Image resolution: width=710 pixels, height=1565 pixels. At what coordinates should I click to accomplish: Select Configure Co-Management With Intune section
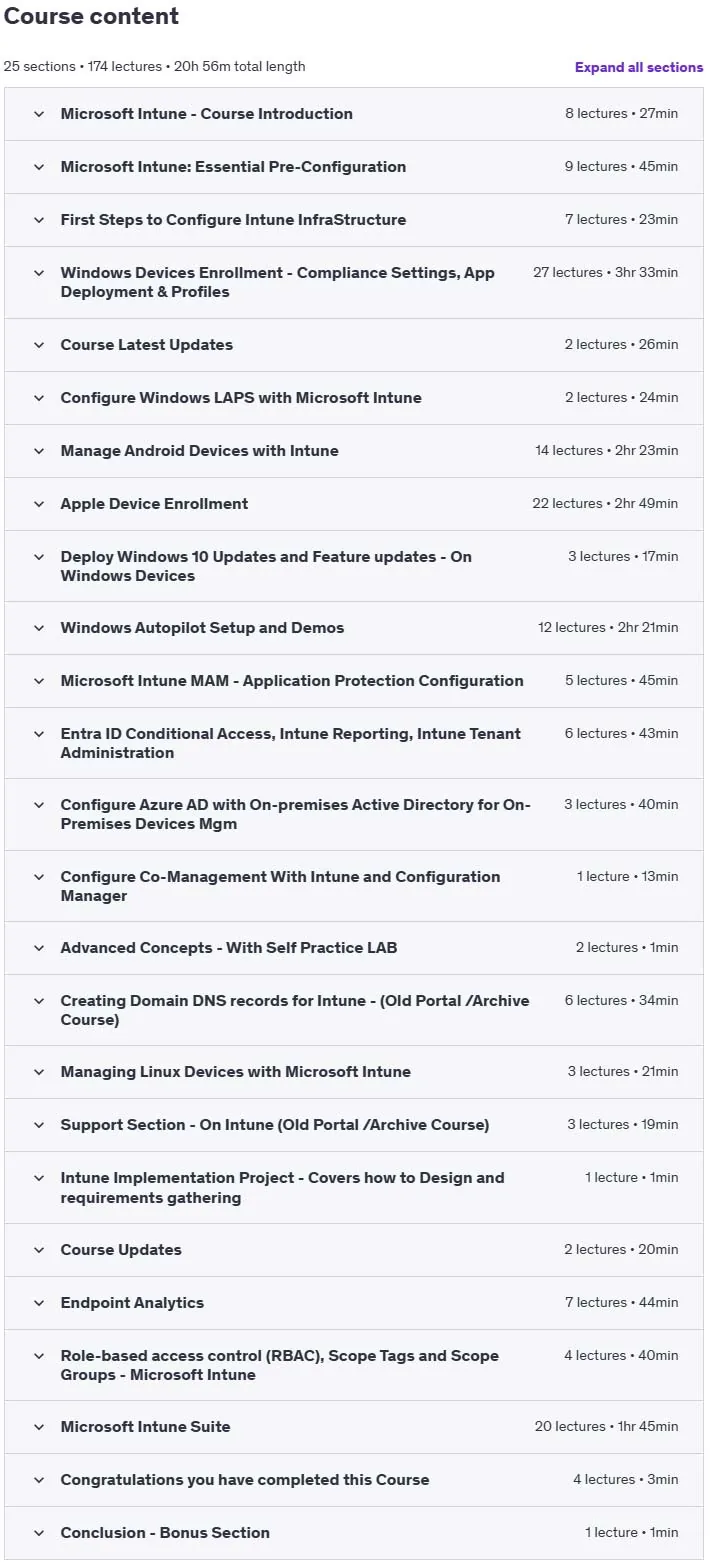click(354, 886)
